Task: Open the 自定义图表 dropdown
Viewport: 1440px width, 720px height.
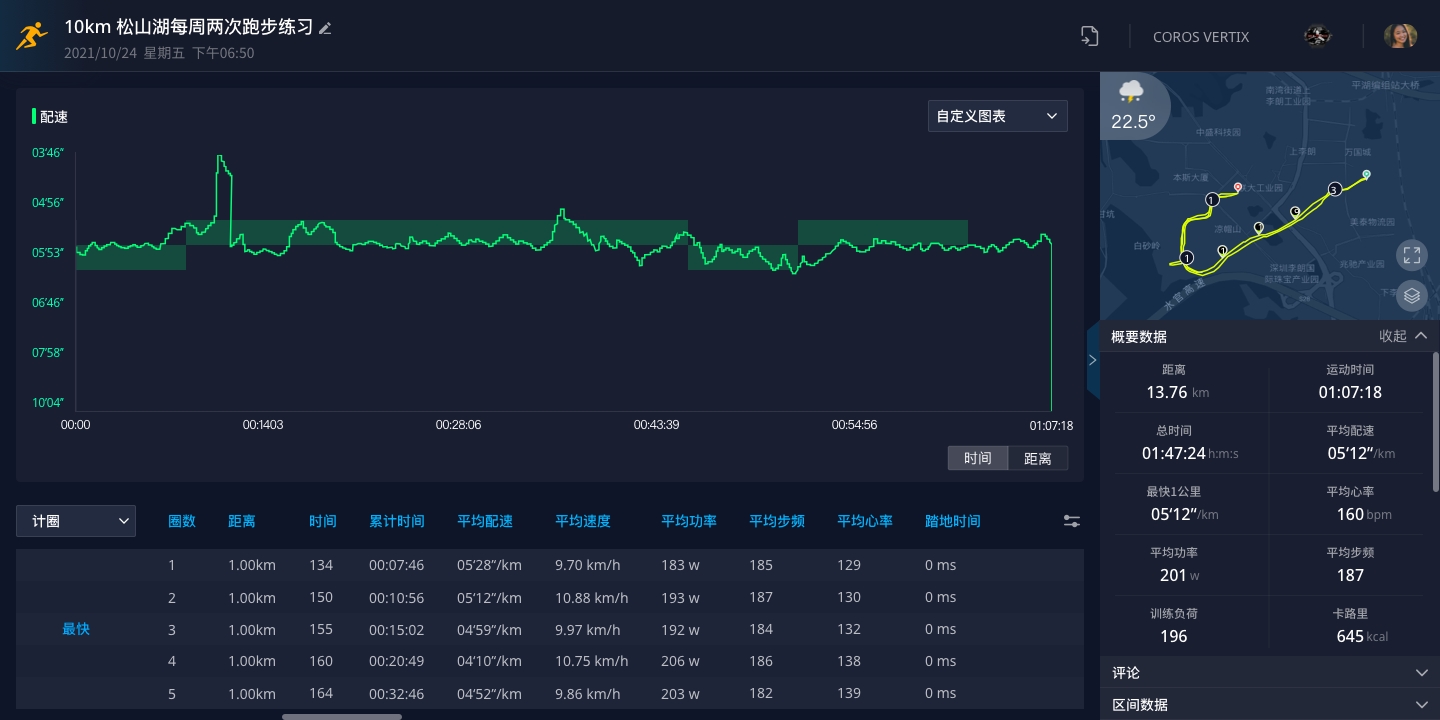Action: (997, 116)
